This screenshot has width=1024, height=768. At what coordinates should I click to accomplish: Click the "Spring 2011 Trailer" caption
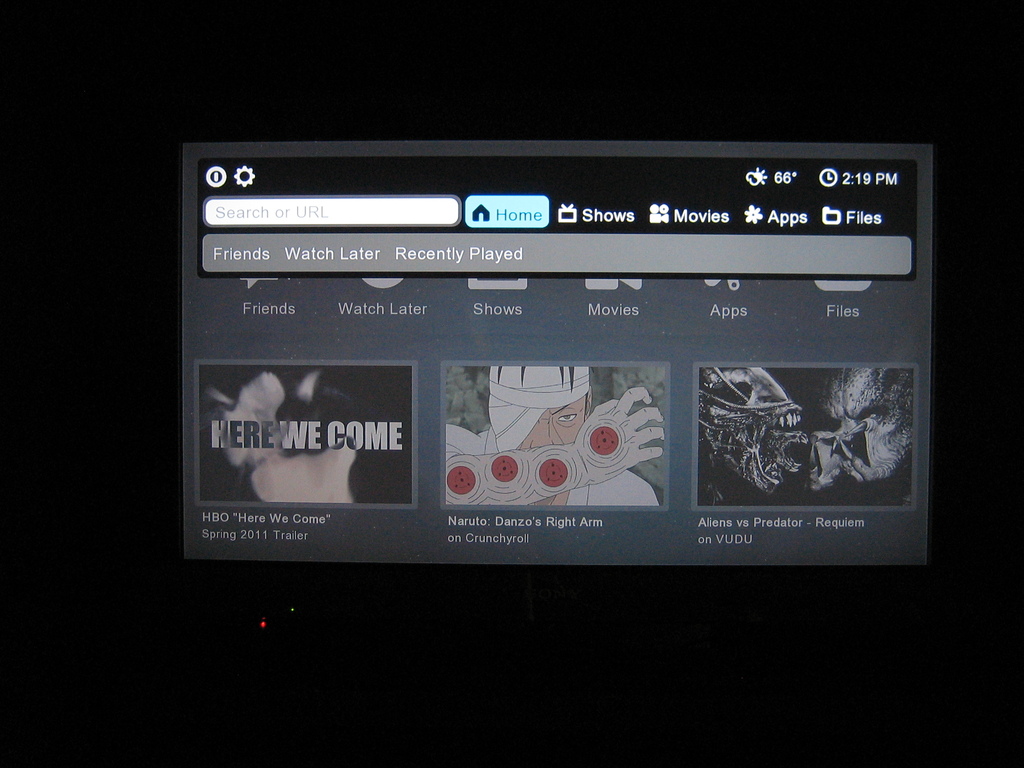[x=255, y=535]
